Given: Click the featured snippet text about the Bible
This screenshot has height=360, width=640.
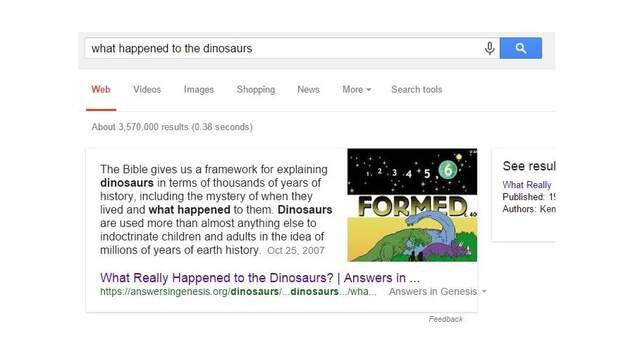Looking at the screenshot, I should click(x=216, y=209).
